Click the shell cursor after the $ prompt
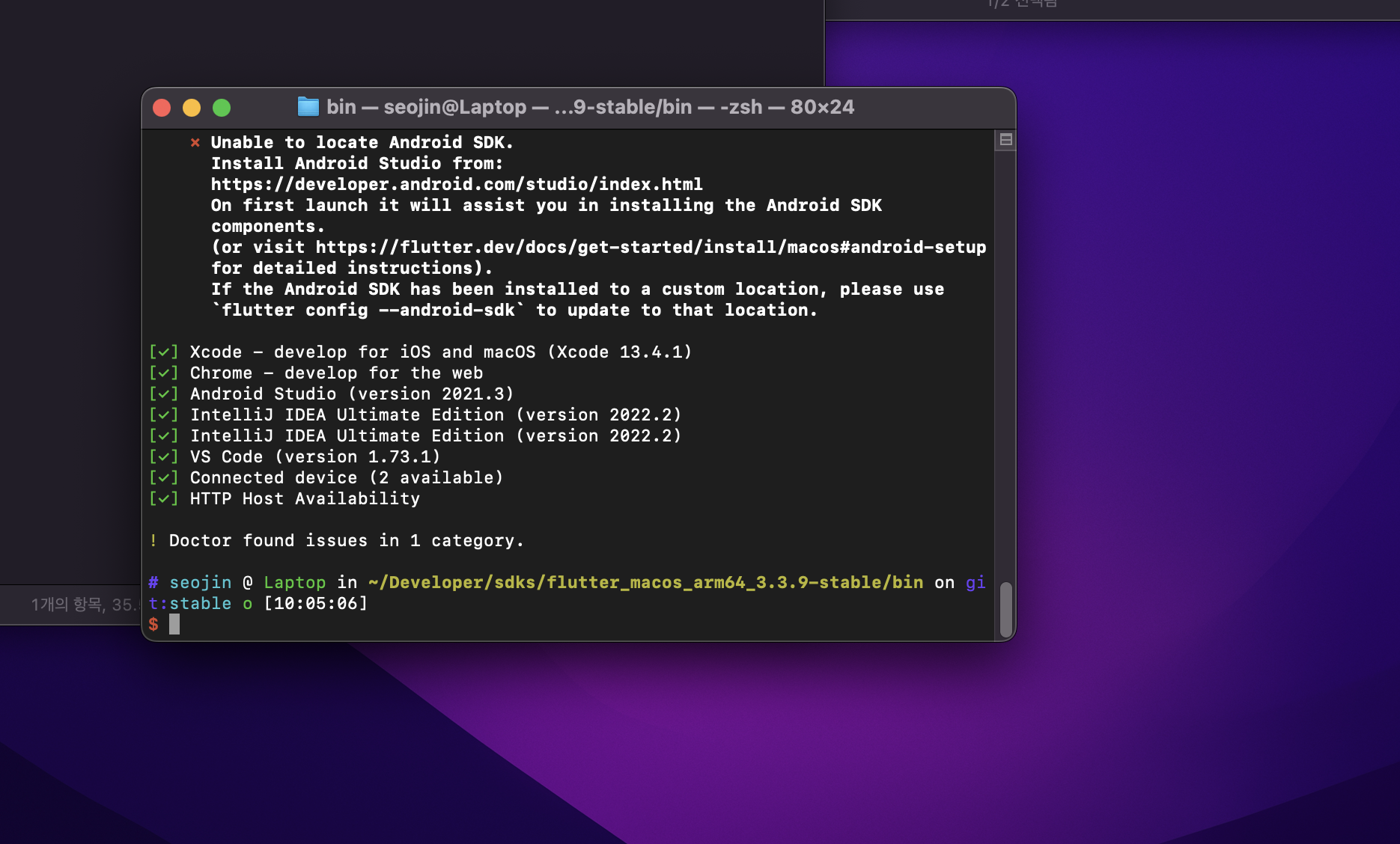The width and height of the screenshot is (1400, 844). coord(174,624)
